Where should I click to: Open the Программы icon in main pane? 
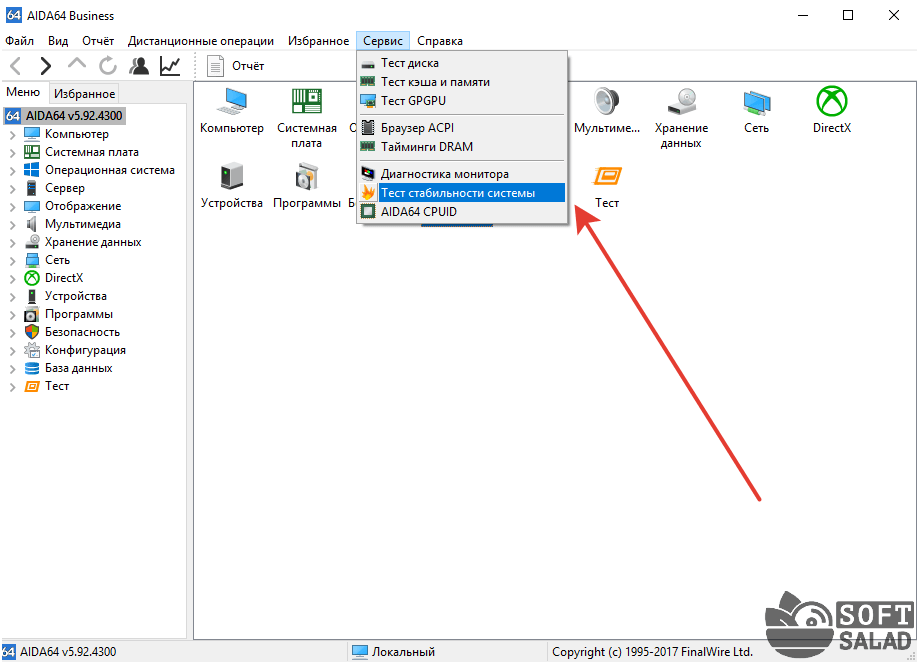pos(307,186)
